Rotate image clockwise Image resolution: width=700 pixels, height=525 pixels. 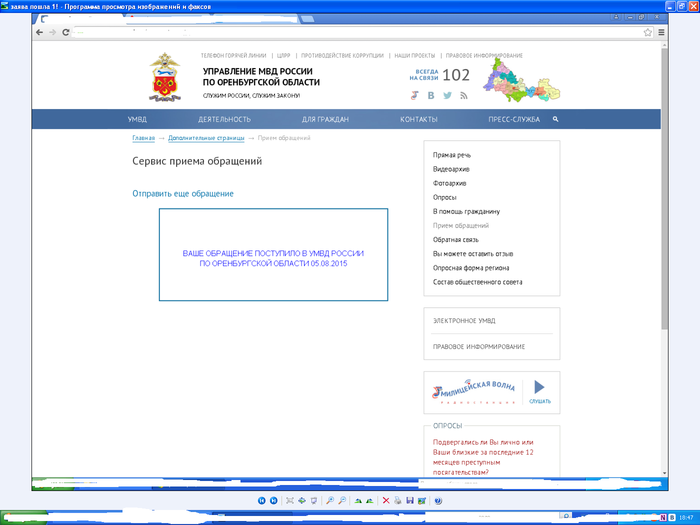358,500
